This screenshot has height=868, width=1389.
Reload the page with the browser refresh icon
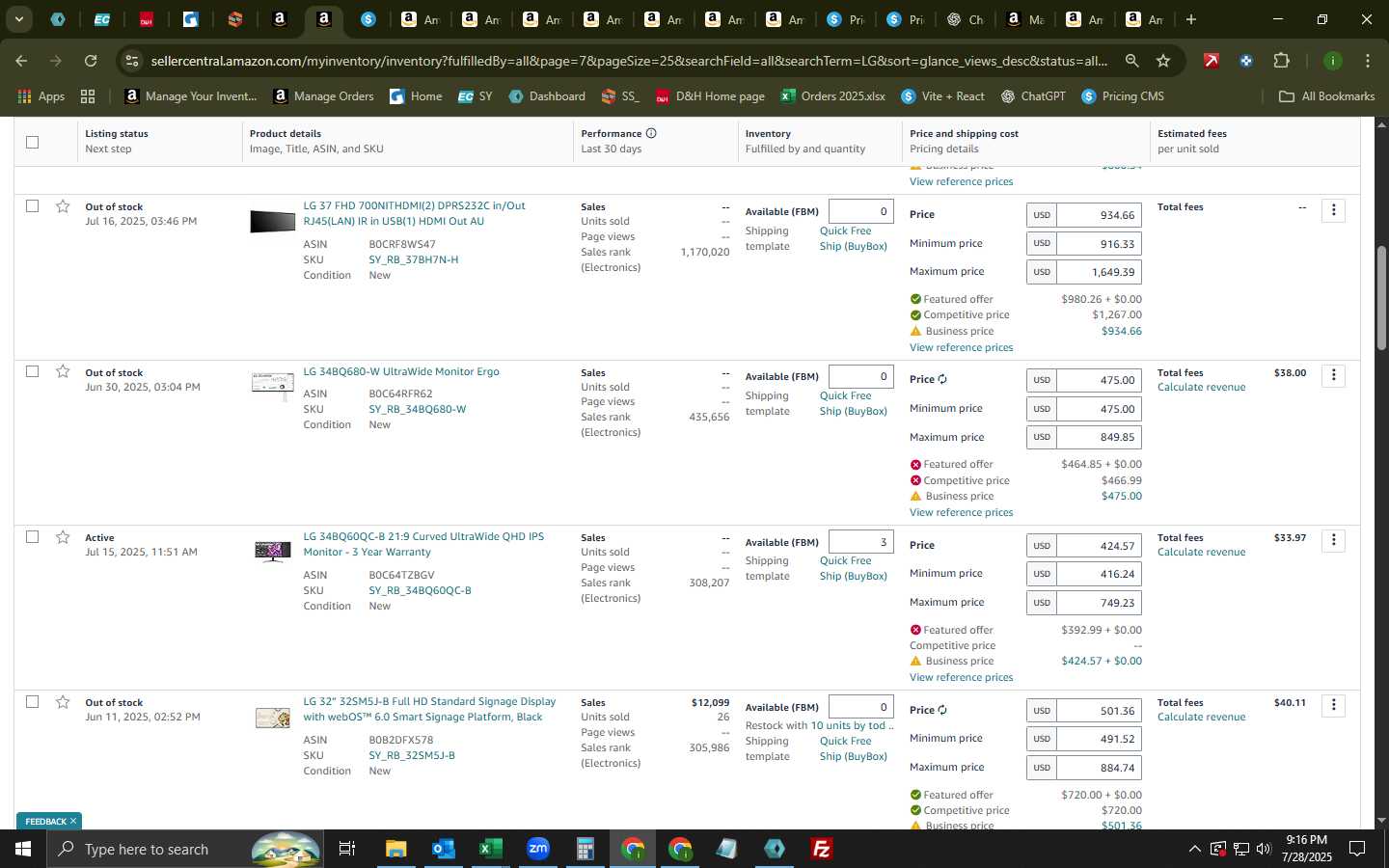pos(90,61)
